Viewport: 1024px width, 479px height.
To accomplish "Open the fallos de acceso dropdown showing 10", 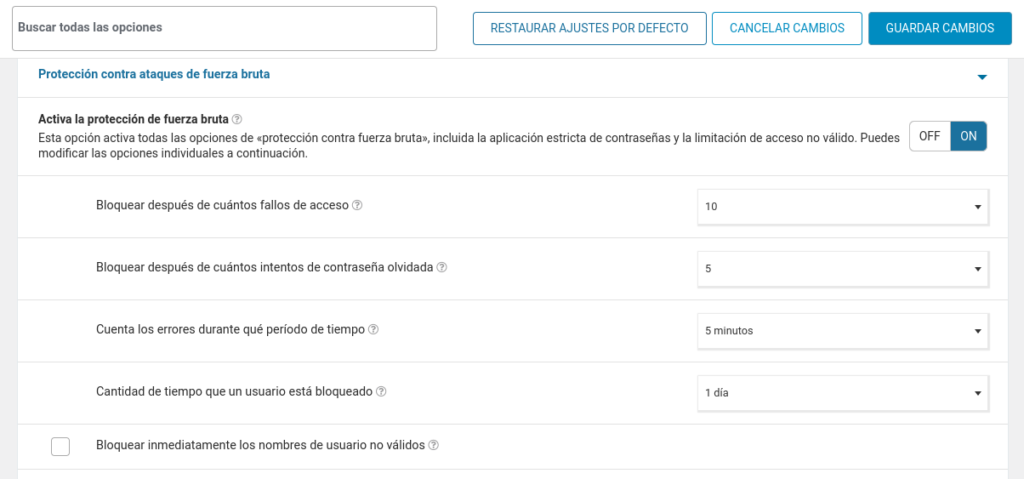I will 843,206.
